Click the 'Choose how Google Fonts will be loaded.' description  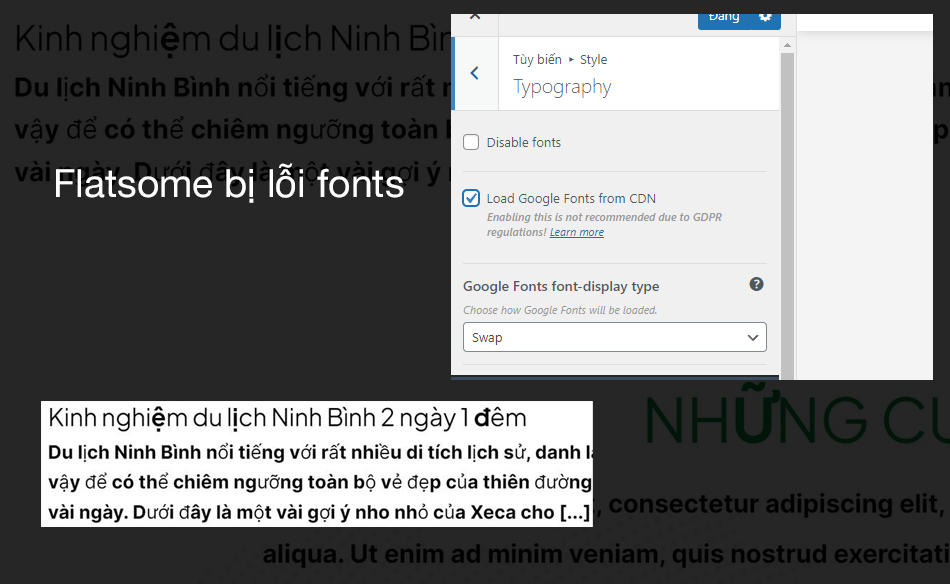point(560,310)
